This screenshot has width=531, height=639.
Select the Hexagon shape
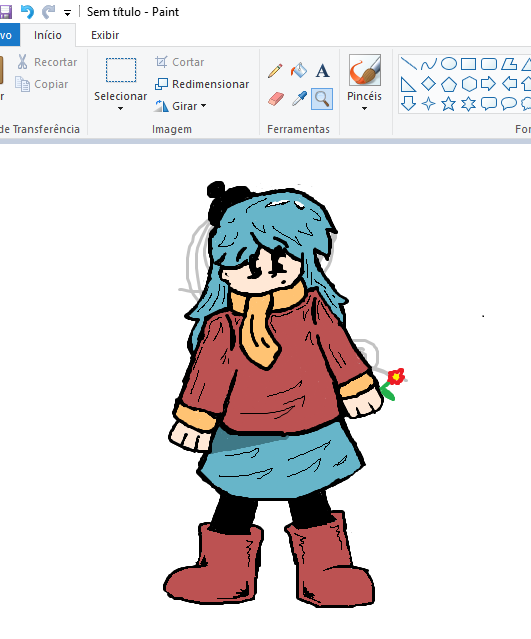469,84
